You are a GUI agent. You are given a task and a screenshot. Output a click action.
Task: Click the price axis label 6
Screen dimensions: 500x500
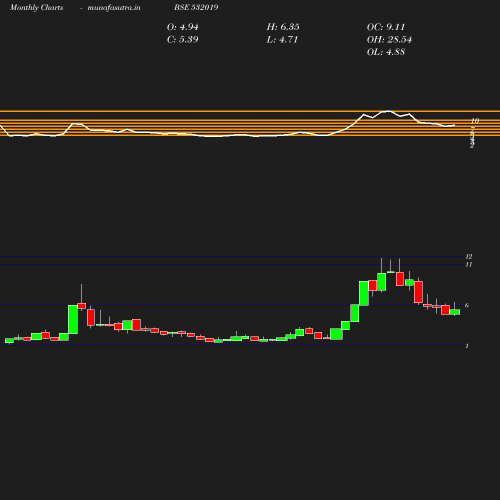(467, 305)
